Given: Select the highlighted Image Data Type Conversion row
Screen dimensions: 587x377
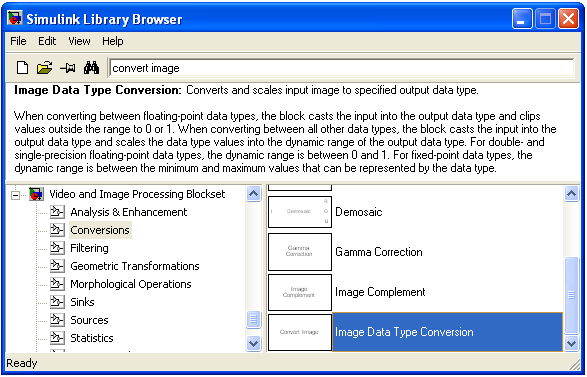Looking at the screenshot, I should 448,332.
